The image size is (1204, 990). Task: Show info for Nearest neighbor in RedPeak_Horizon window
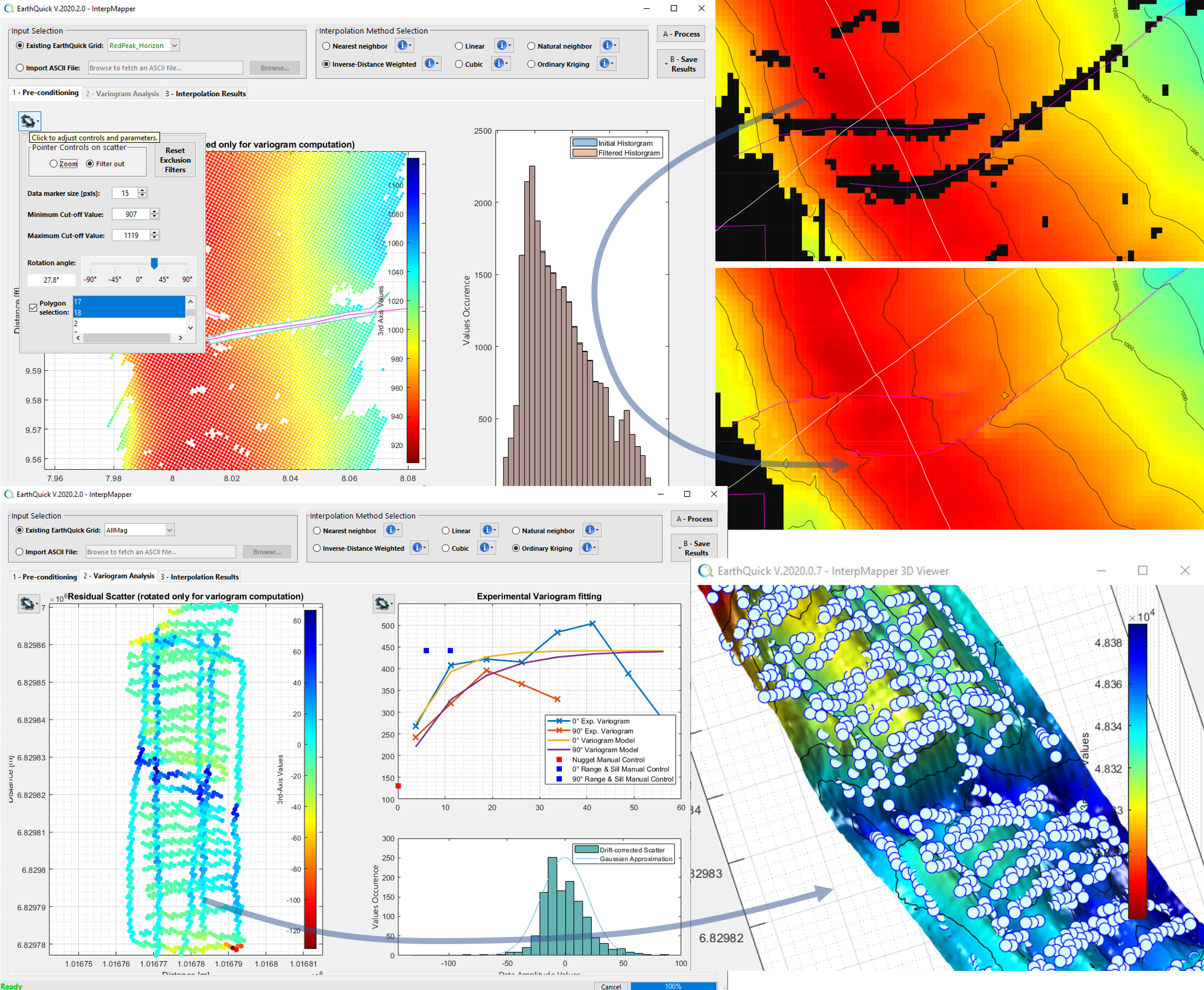(404, 45)
